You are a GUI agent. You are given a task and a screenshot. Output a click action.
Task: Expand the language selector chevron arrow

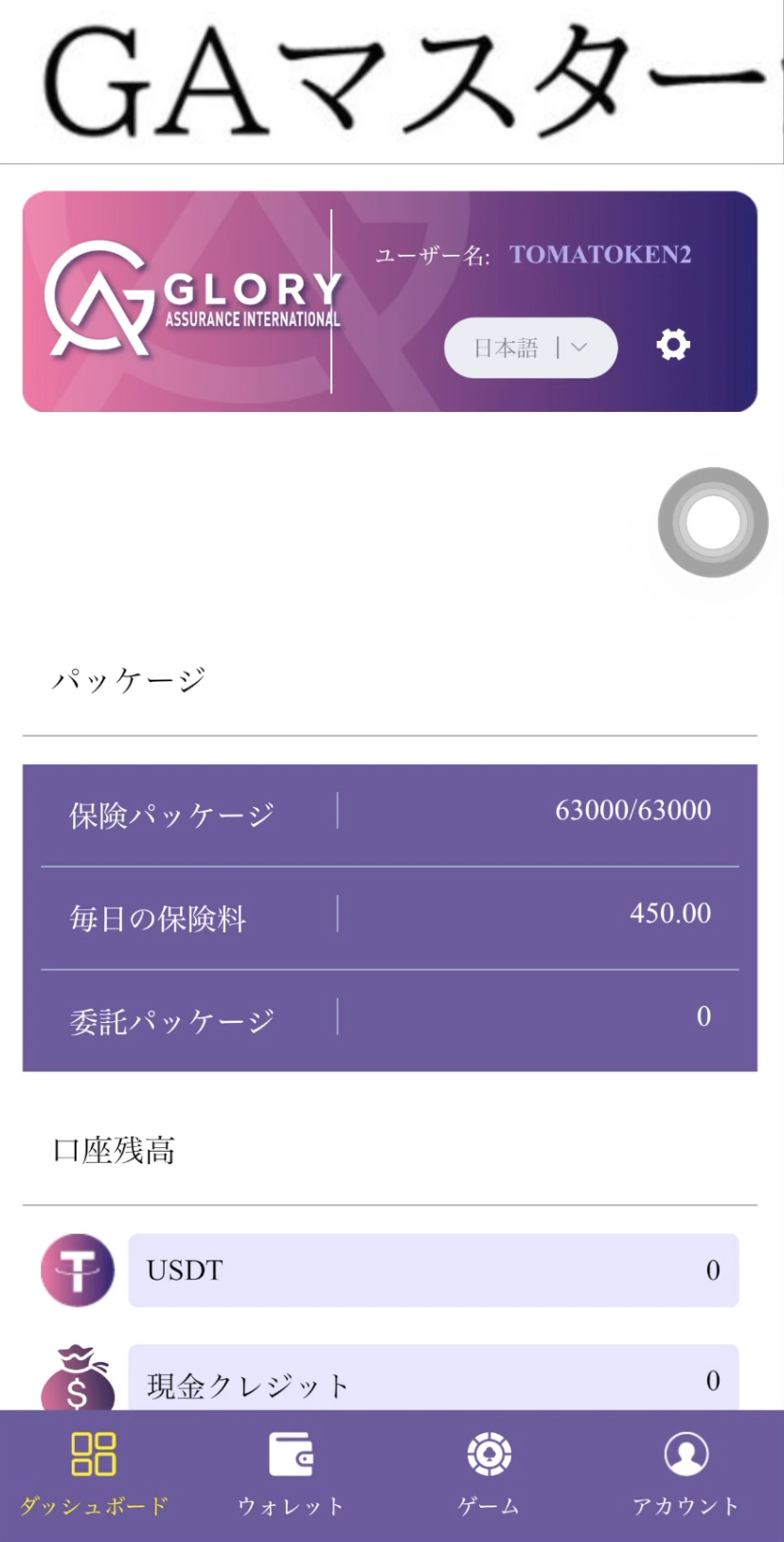click(x=579, y=348)
